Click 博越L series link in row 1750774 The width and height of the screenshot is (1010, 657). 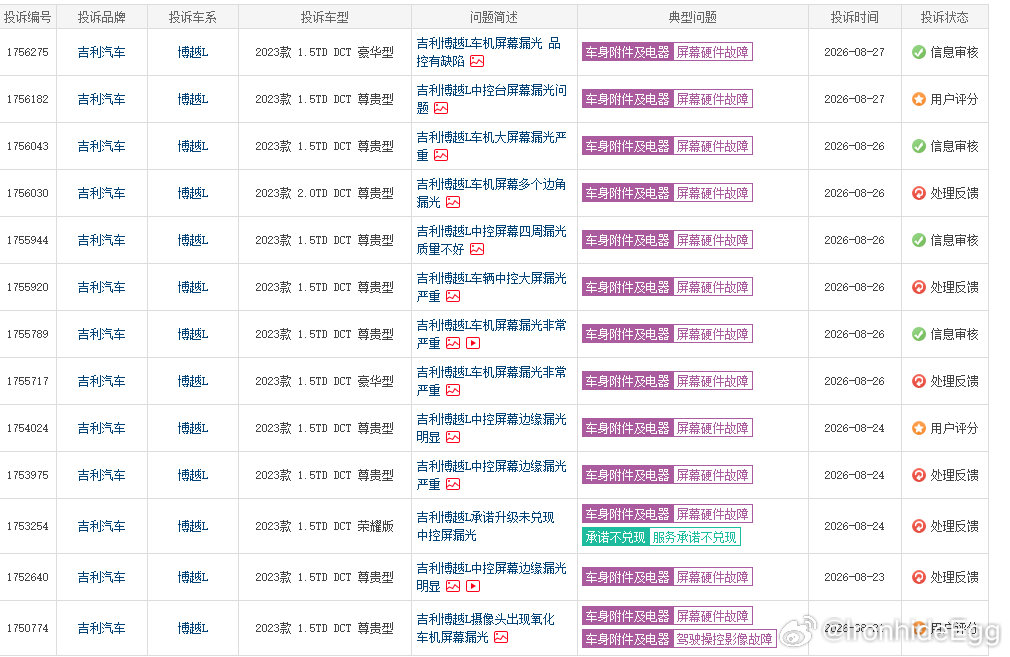pyautogui.click(x=193, y=628)
